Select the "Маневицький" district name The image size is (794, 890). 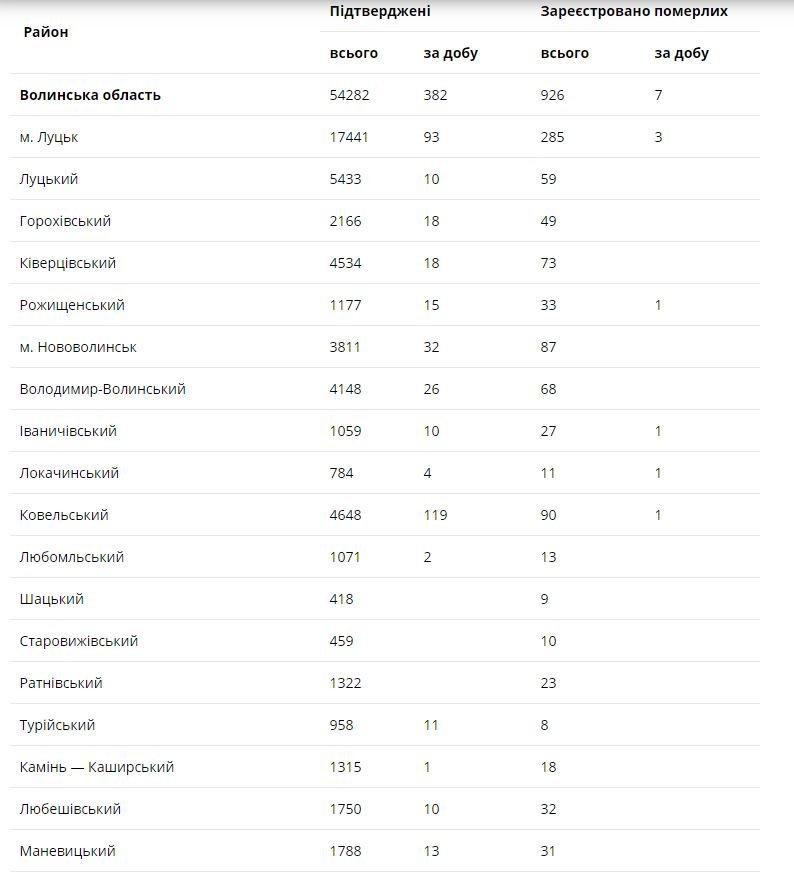(x=67, y=851)
